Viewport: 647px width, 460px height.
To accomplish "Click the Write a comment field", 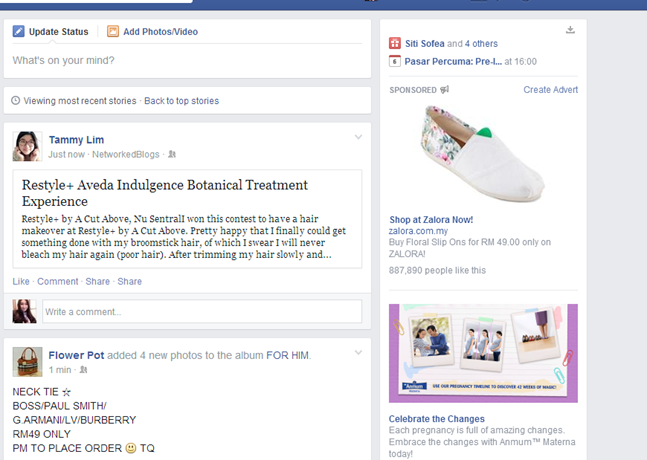I will (202, 311).
